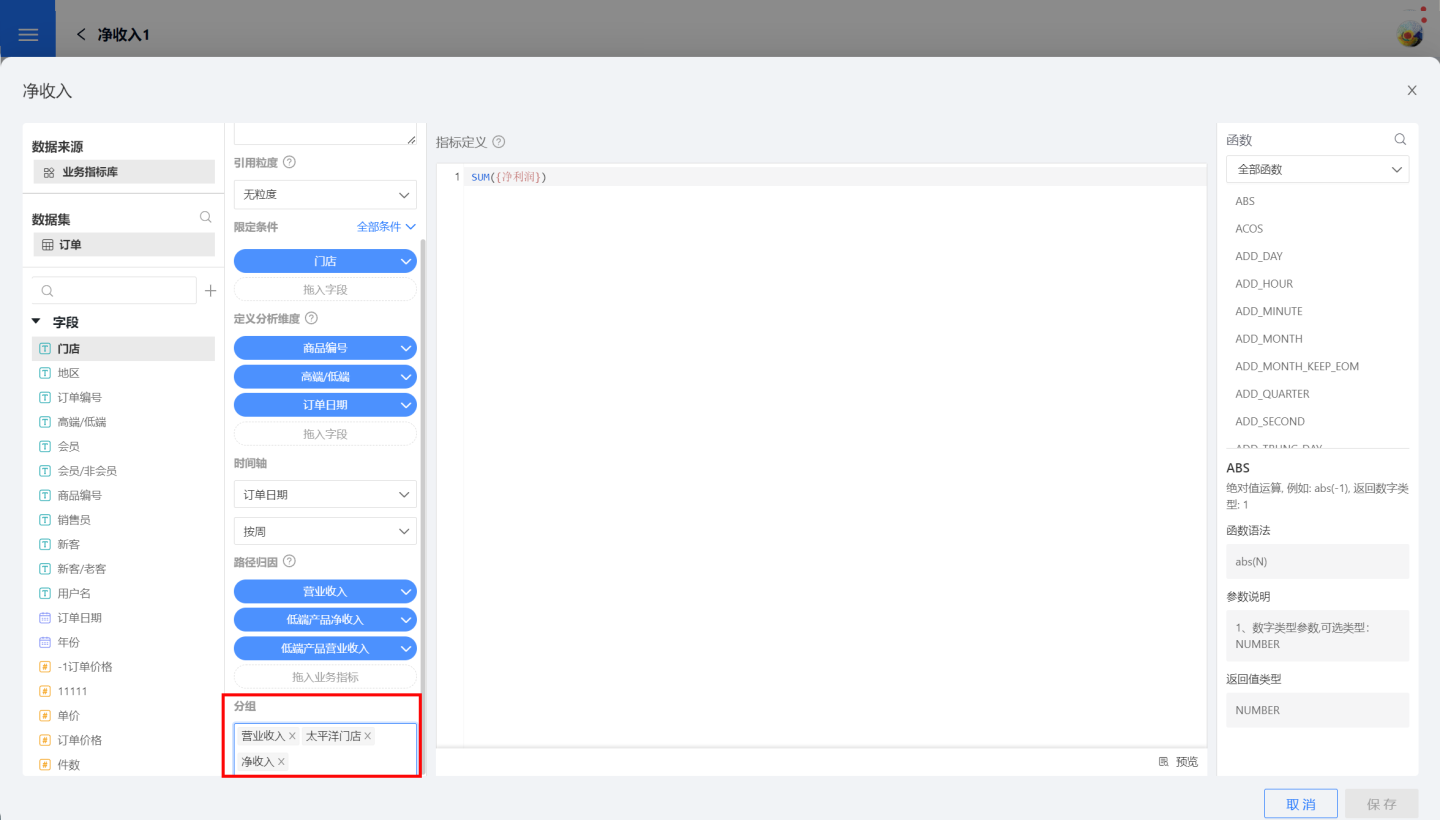Click help icon beside 引用粒度

tap(290, 162)
